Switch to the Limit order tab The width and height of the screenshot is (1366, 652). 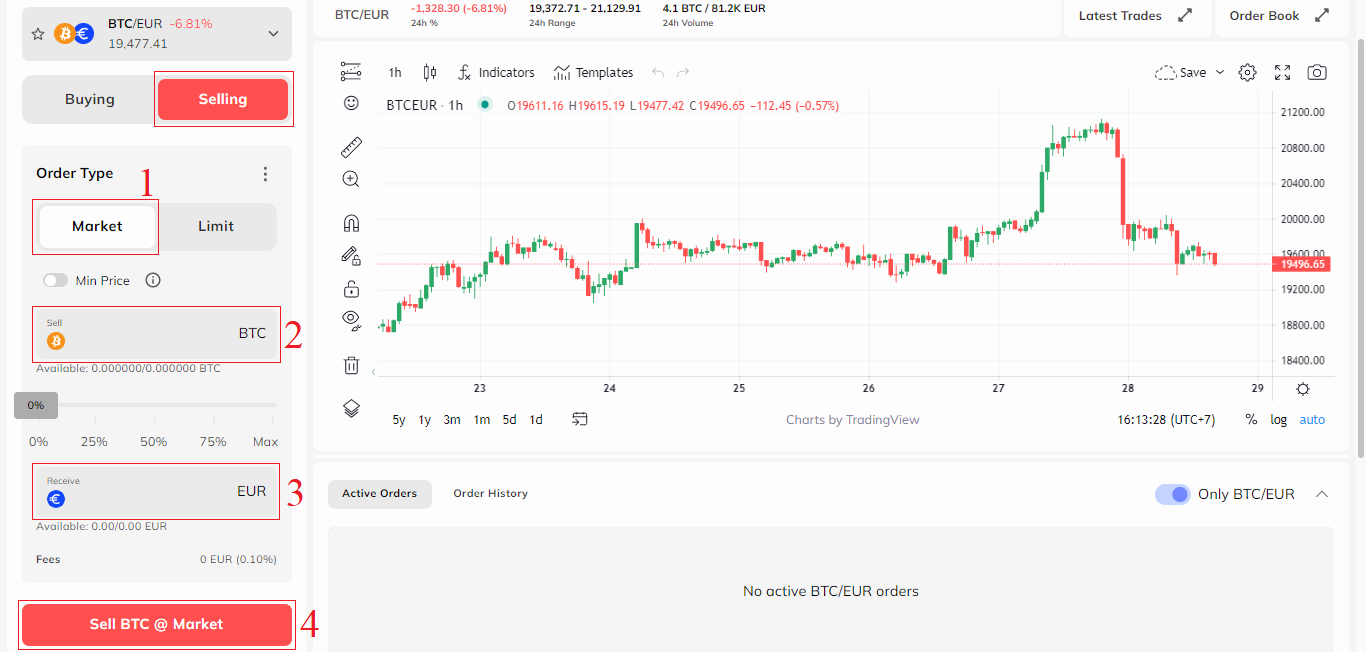(216, 226)
